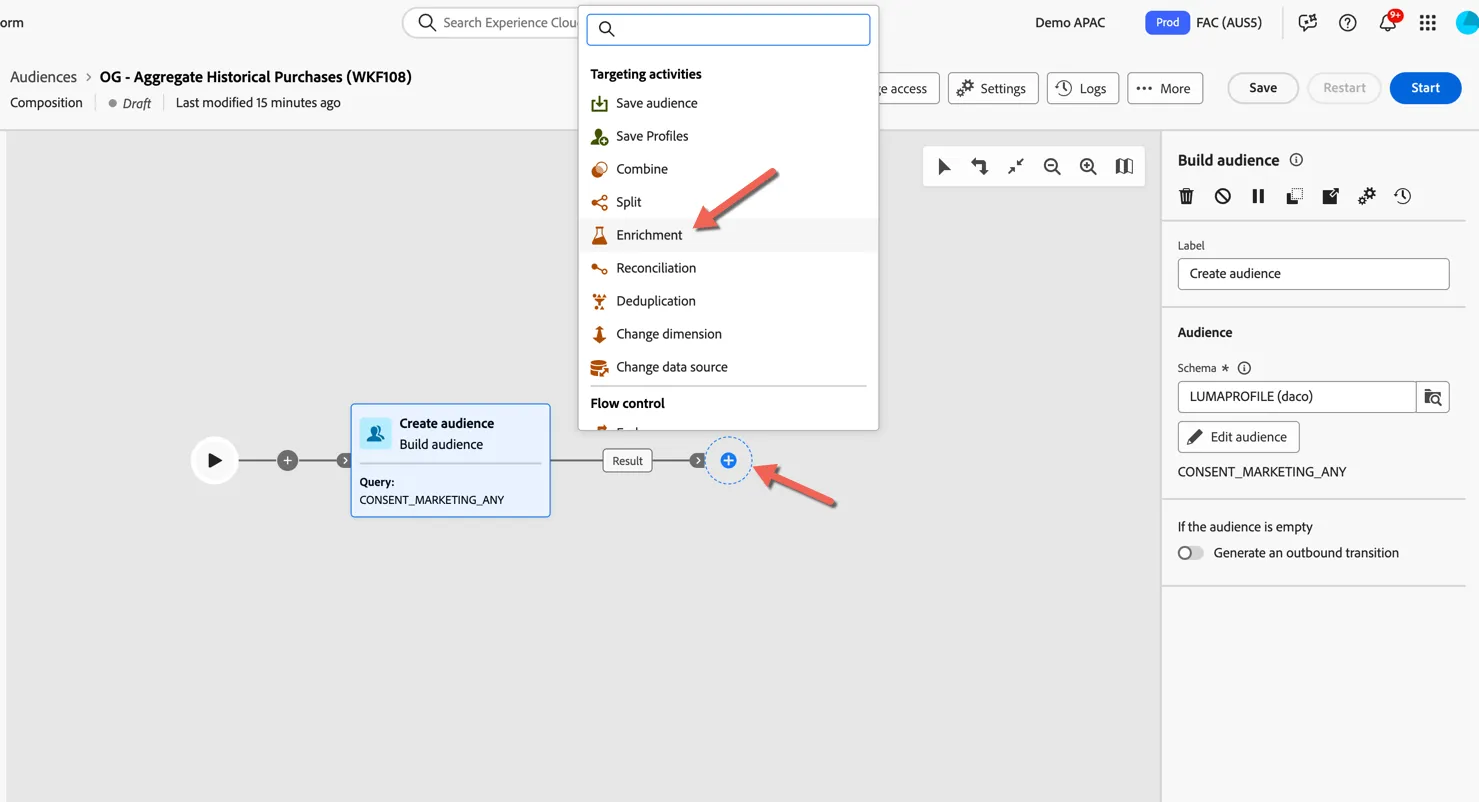This screenshot has height=802, width=1479.
Task: Open the Logs button
Action: click(x=1082, y=88)
